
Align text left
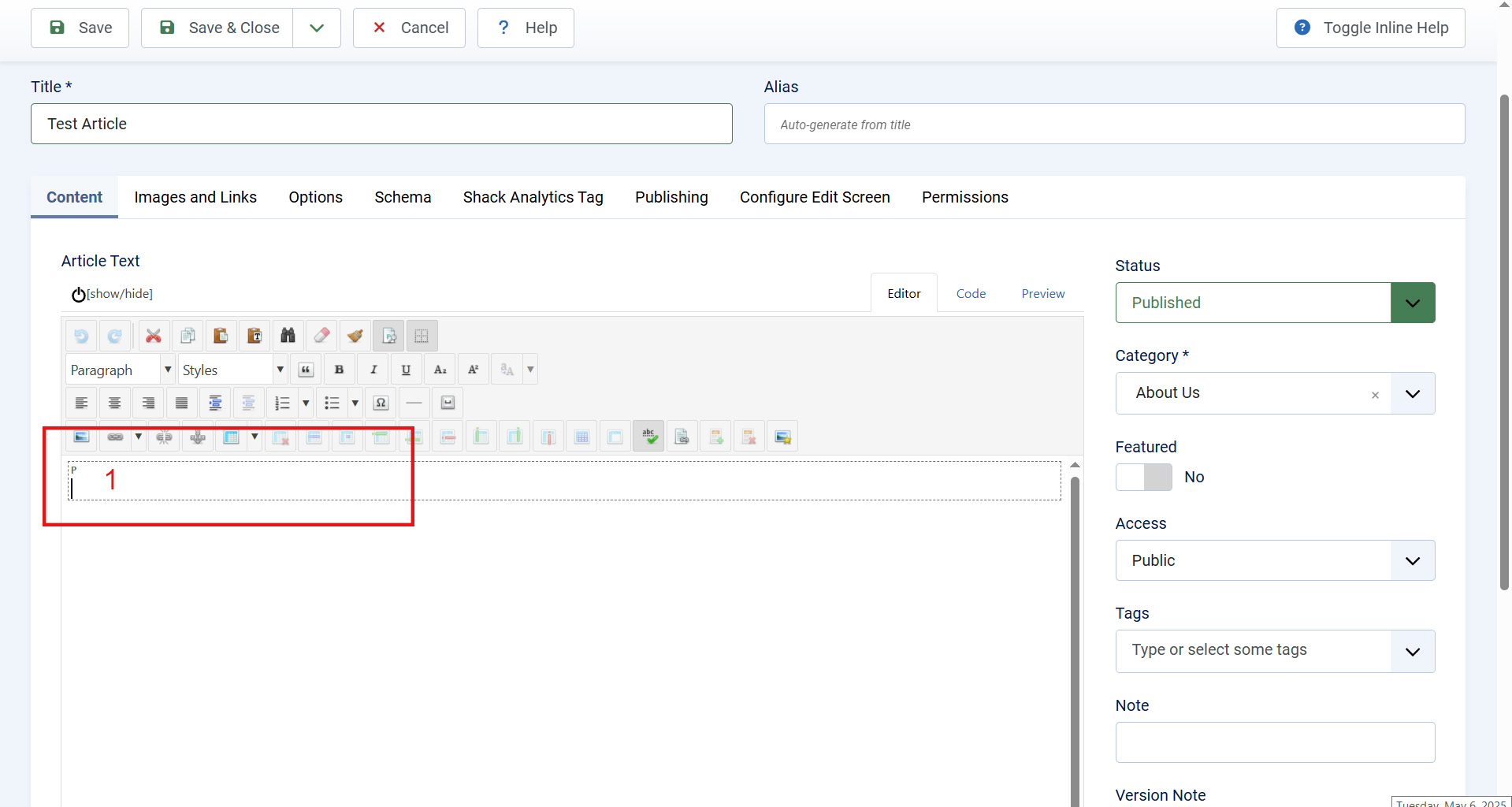coord(81,403)
